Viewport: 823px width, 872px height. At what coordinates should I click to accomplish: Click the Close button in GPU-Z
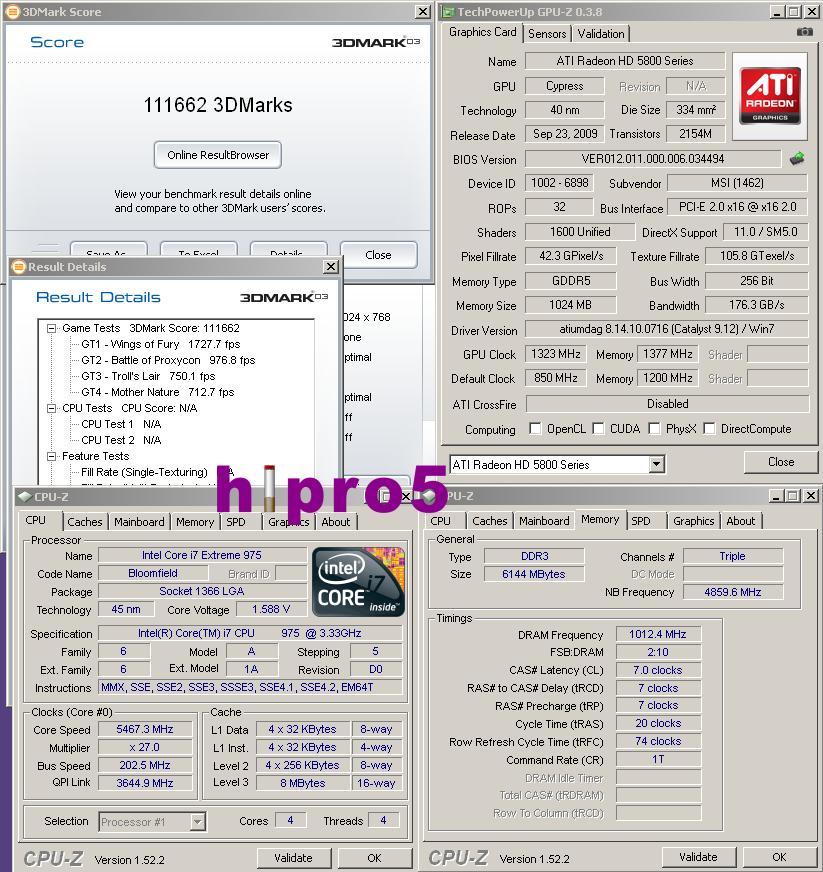click(781, 462)
